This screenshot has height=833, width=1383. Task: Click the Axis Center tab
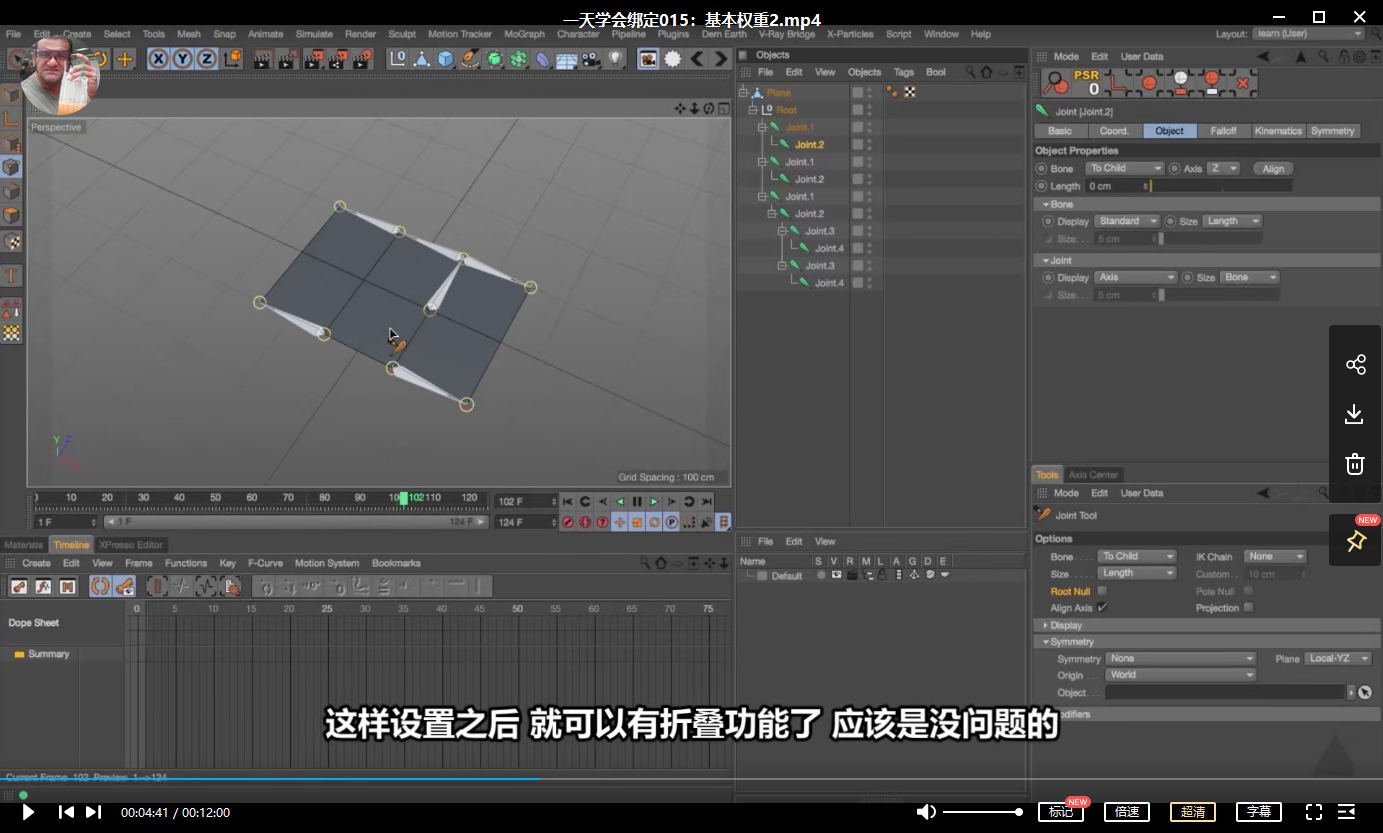[x=1094, y=474]
